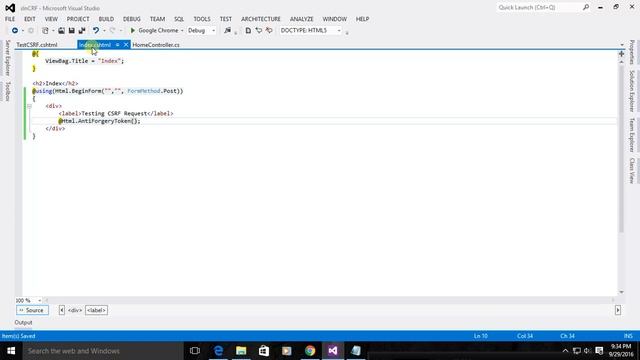The height and width of the screenshot is (360, 640).
Task: Click the Windows Start button
Action: (x=11, y=351)
